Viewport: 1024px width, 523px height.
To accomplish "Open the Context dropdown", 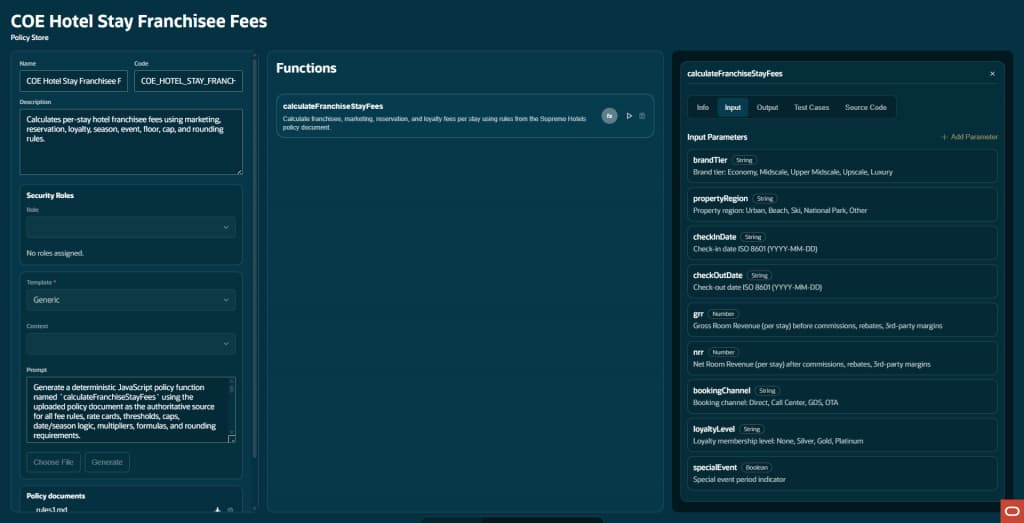I will pyautogui.click(x=131, y=344).
